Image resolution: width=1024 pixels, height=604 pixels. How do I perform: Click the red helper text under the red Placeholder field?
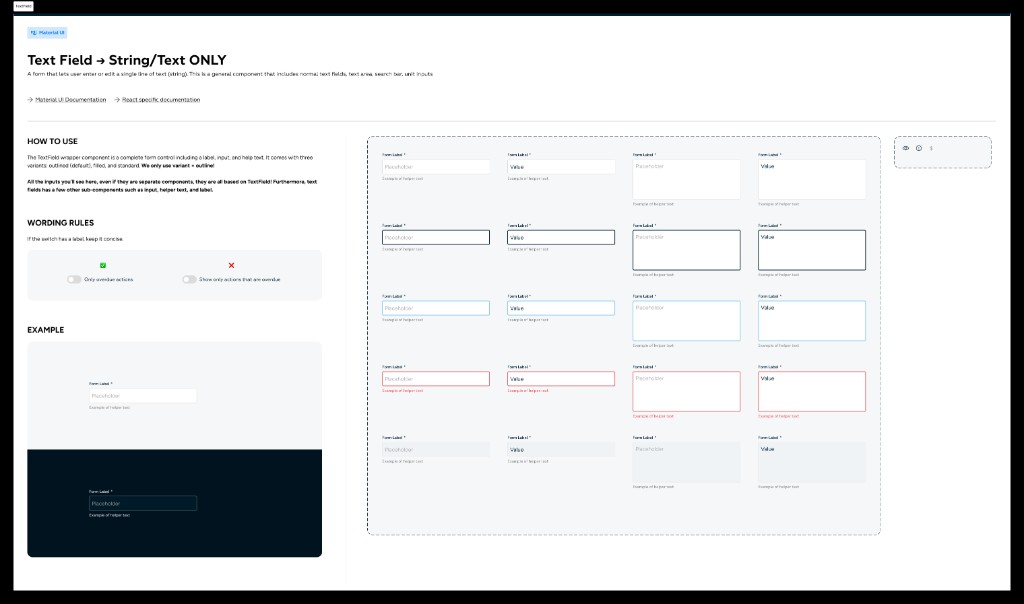(402, 390)
